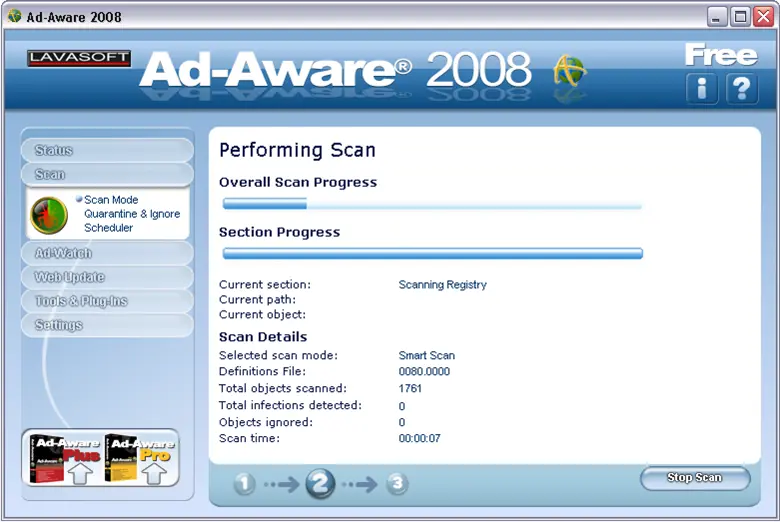Click the 'Scanning Registry' section value

(442, 285)
